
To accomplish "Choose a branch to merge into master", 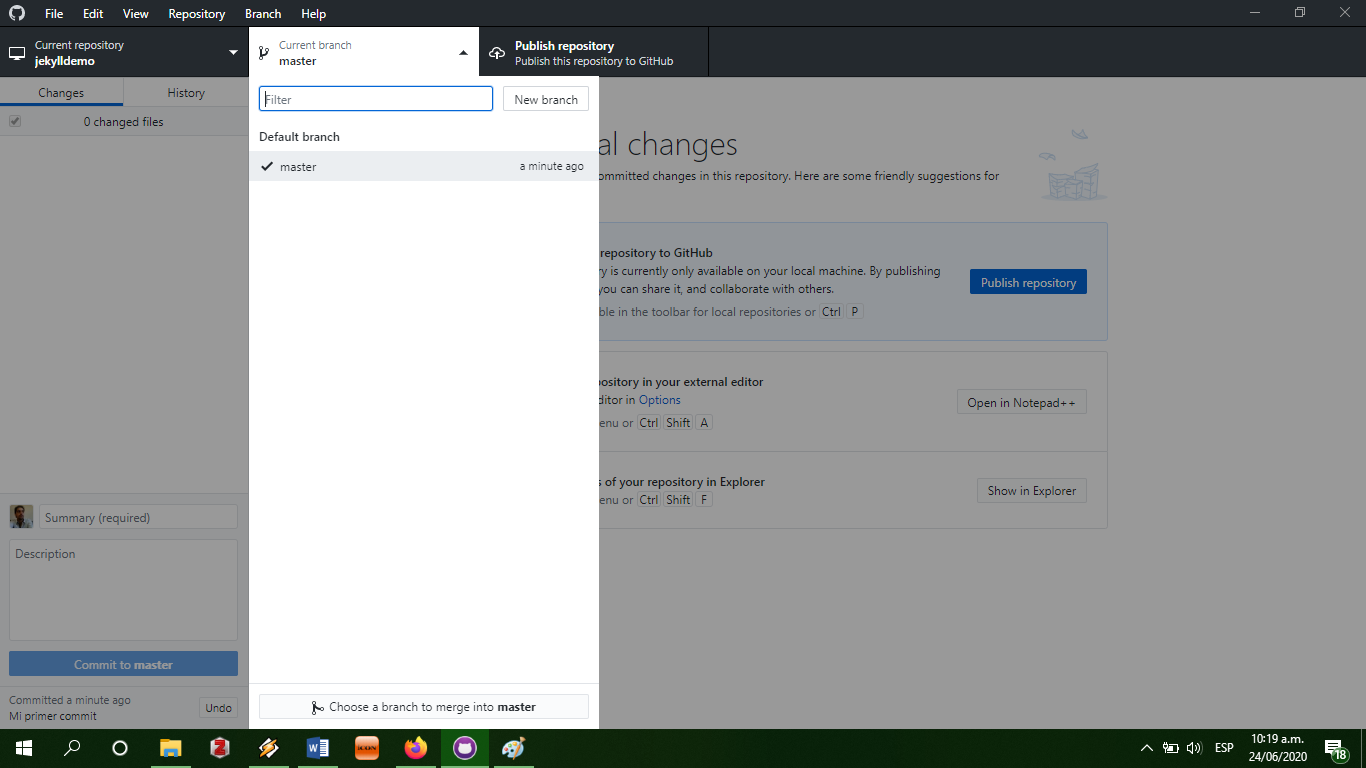I will pos(423,706).
